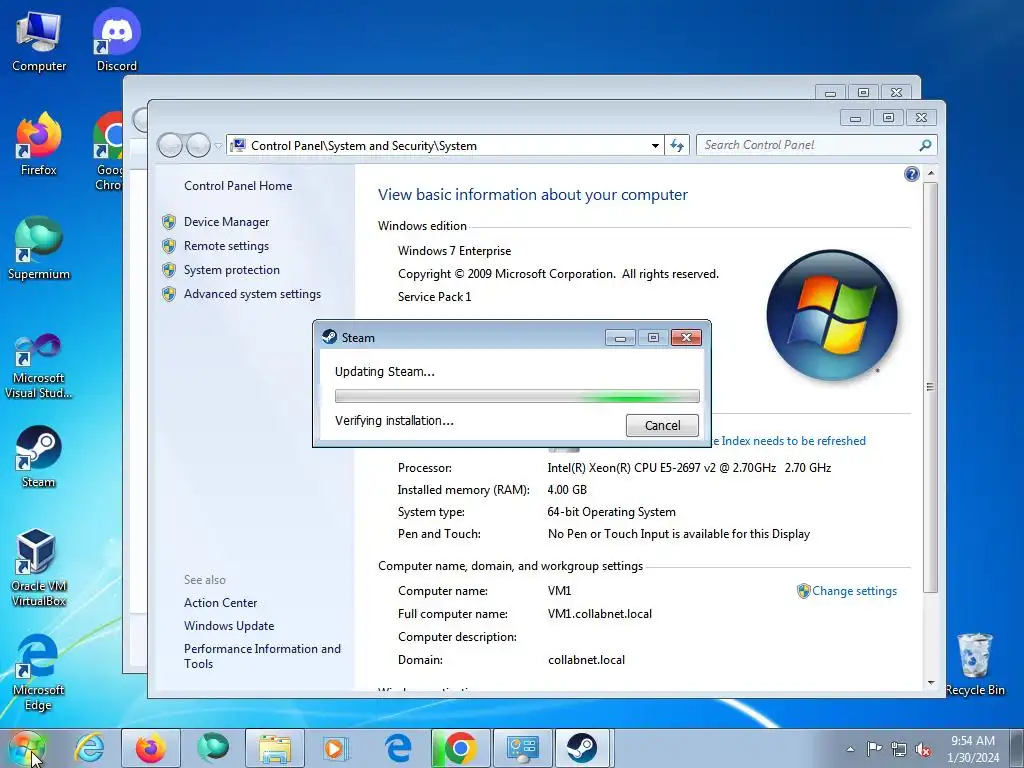The image size is (1024, 768).
Task: Refresh the Control Panel address bar
Action: (x=677, y=146)
